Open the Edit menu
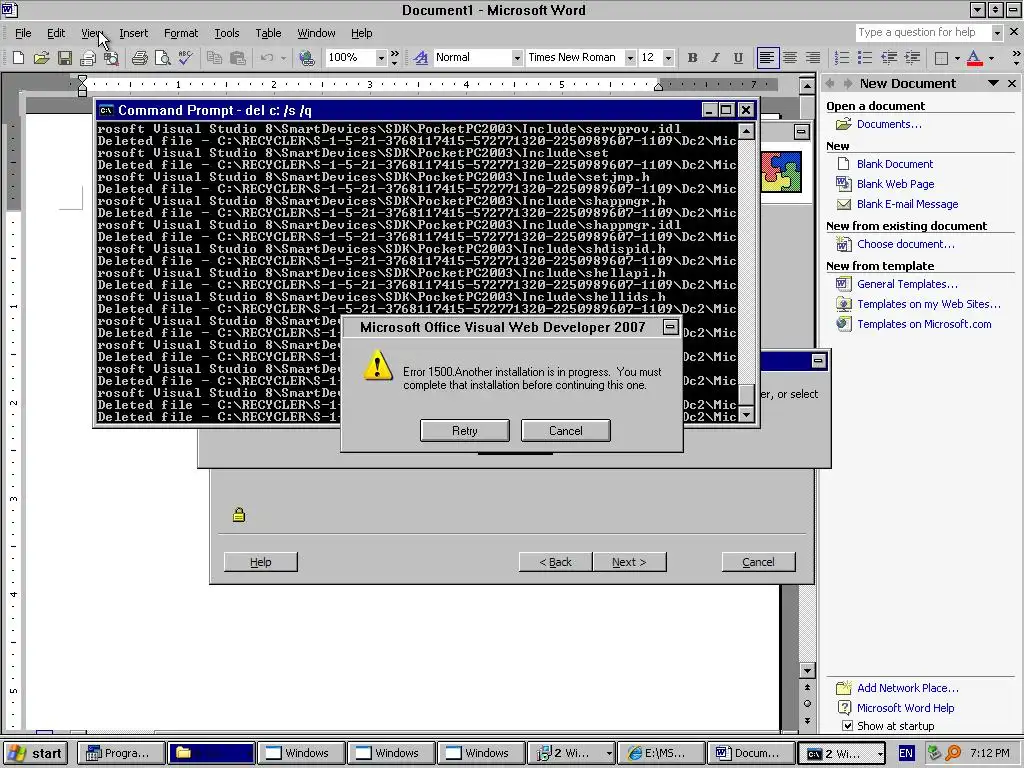Screen dimensions: 1024x768 point(56,33)
